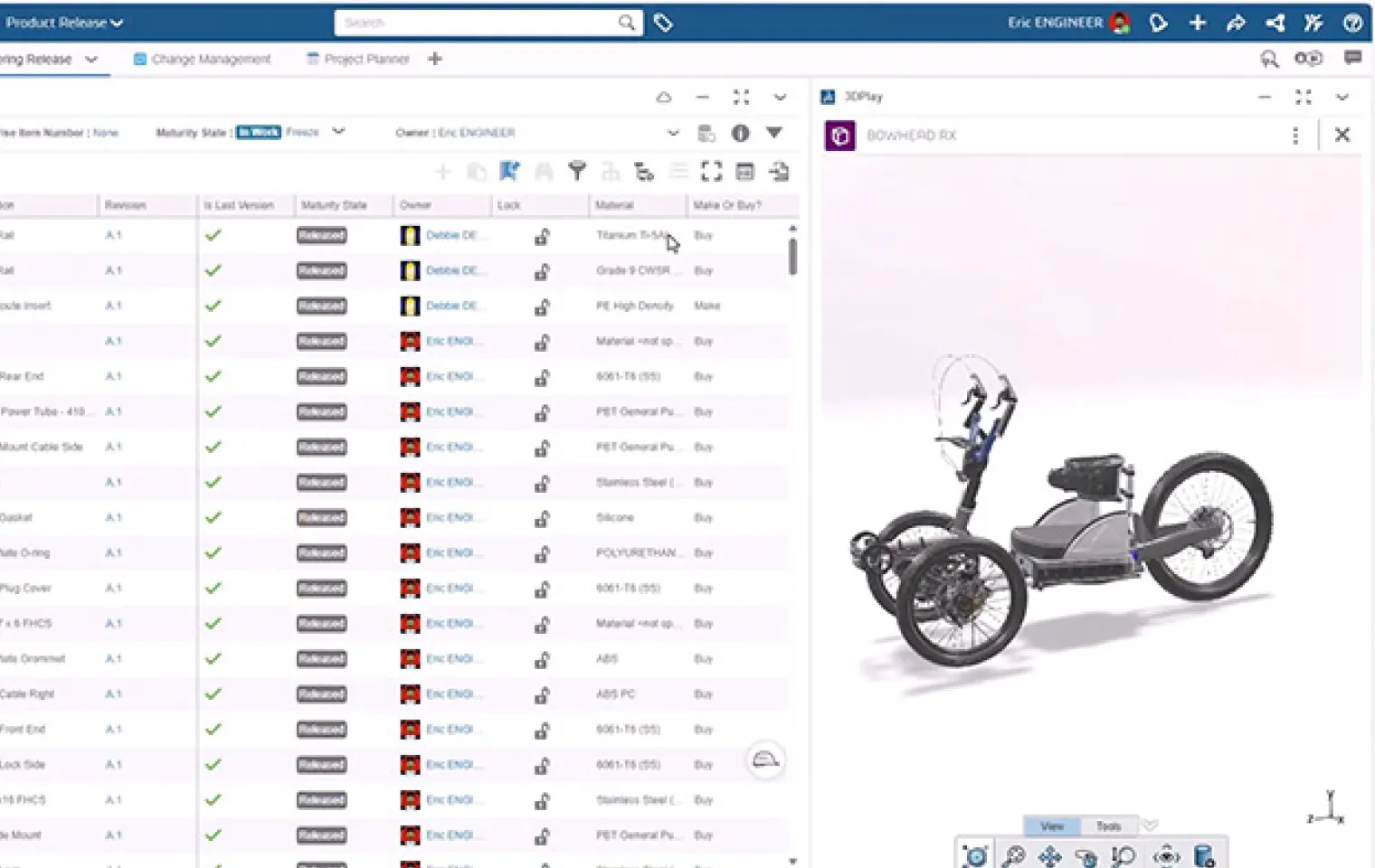Click the export icon at toolbar end
This screenshot has width=1375, height=868.
[779, 171]
